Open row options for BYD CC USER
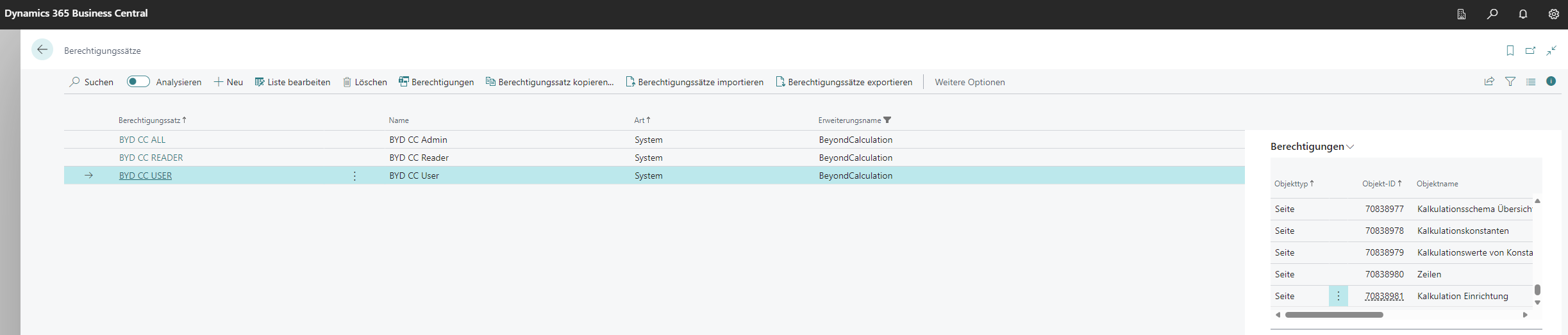Screen dimensions: 1568x335 [x=354, y=176]
